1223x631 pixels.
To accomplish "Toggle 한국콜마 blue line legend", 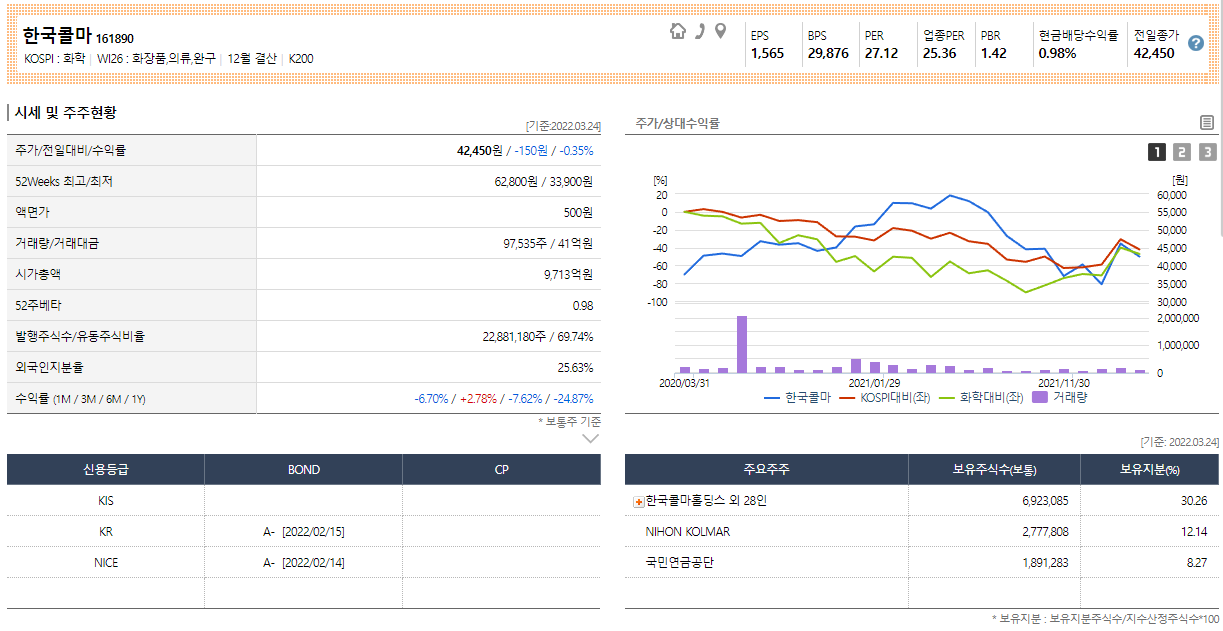I will 797,397.
